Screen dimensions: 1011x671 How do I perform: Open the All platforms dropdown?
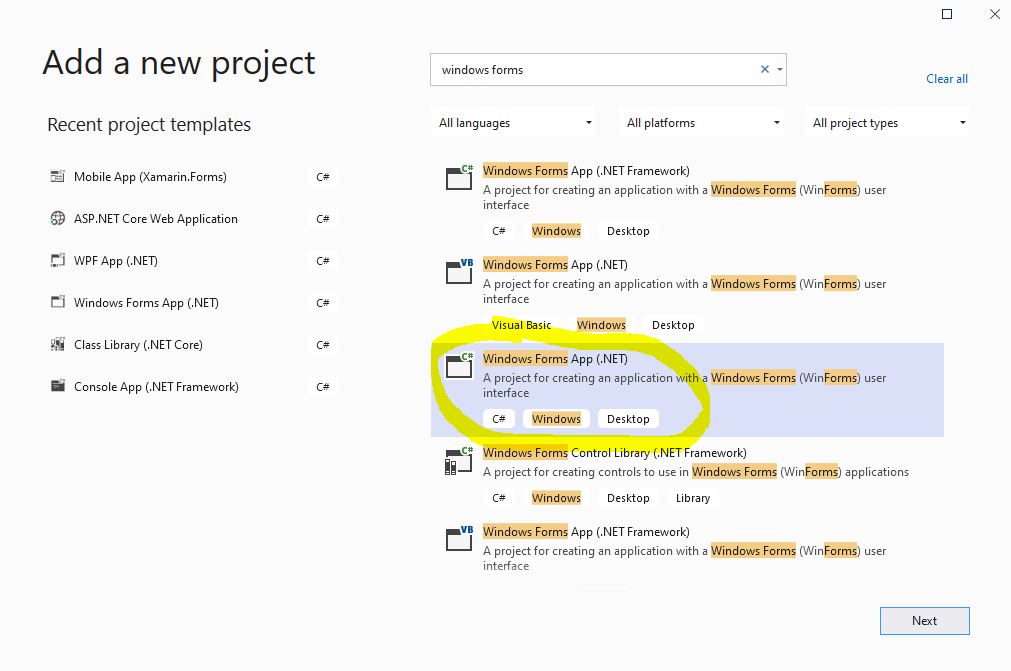(702, 122)
